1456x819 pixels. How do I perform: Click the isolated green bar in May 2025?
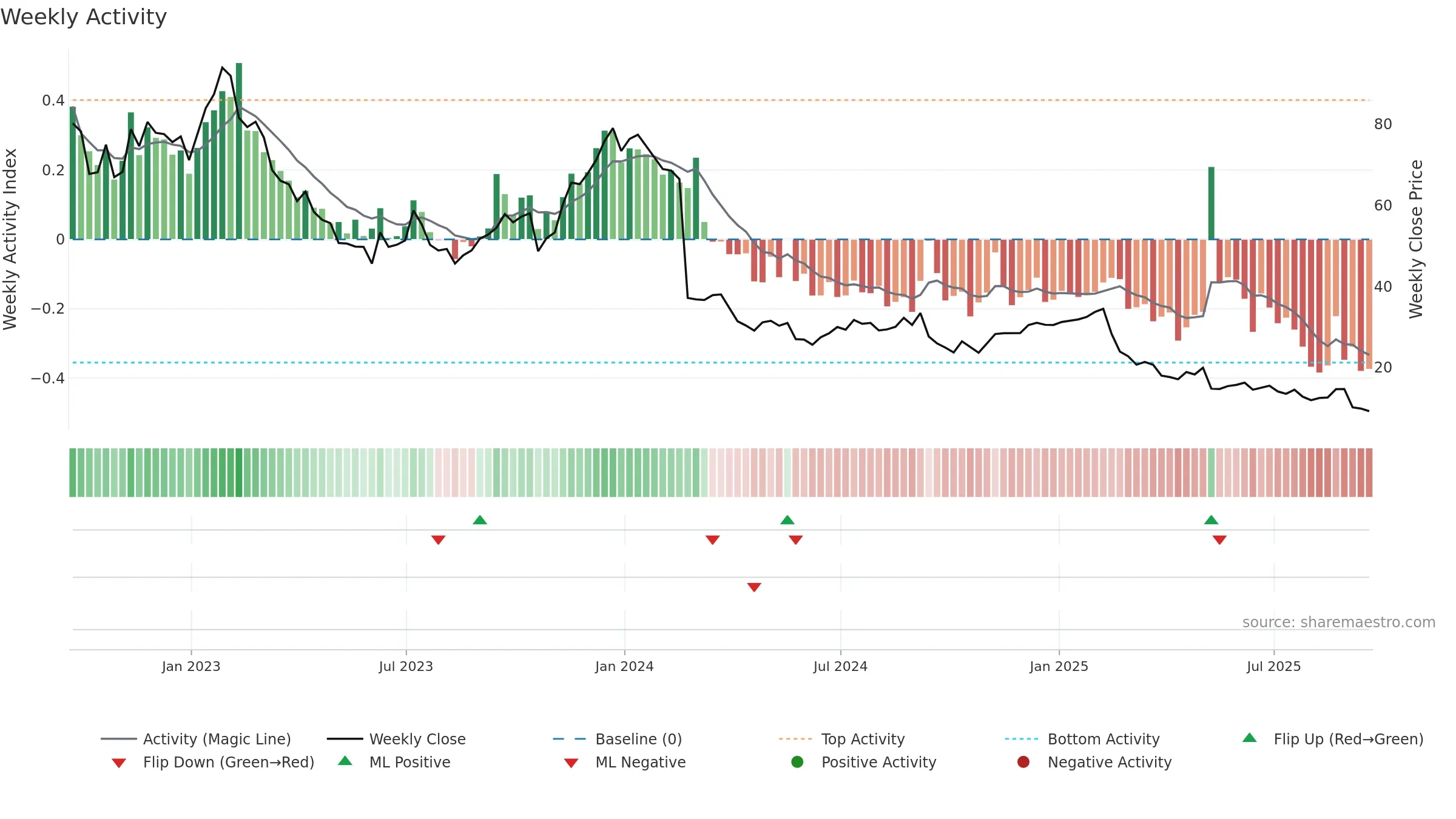[x=1212, y=203]
